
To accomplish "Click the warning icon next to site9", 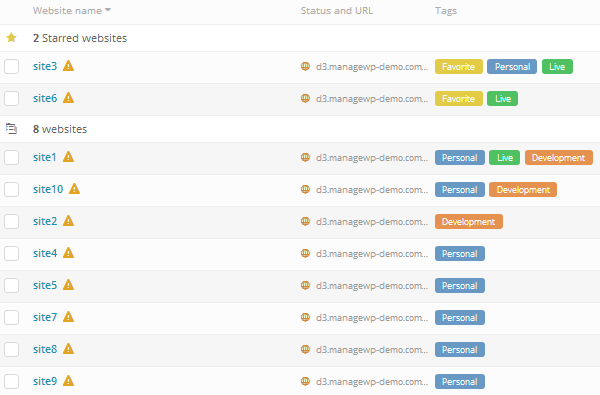I will tap(68, 381).
